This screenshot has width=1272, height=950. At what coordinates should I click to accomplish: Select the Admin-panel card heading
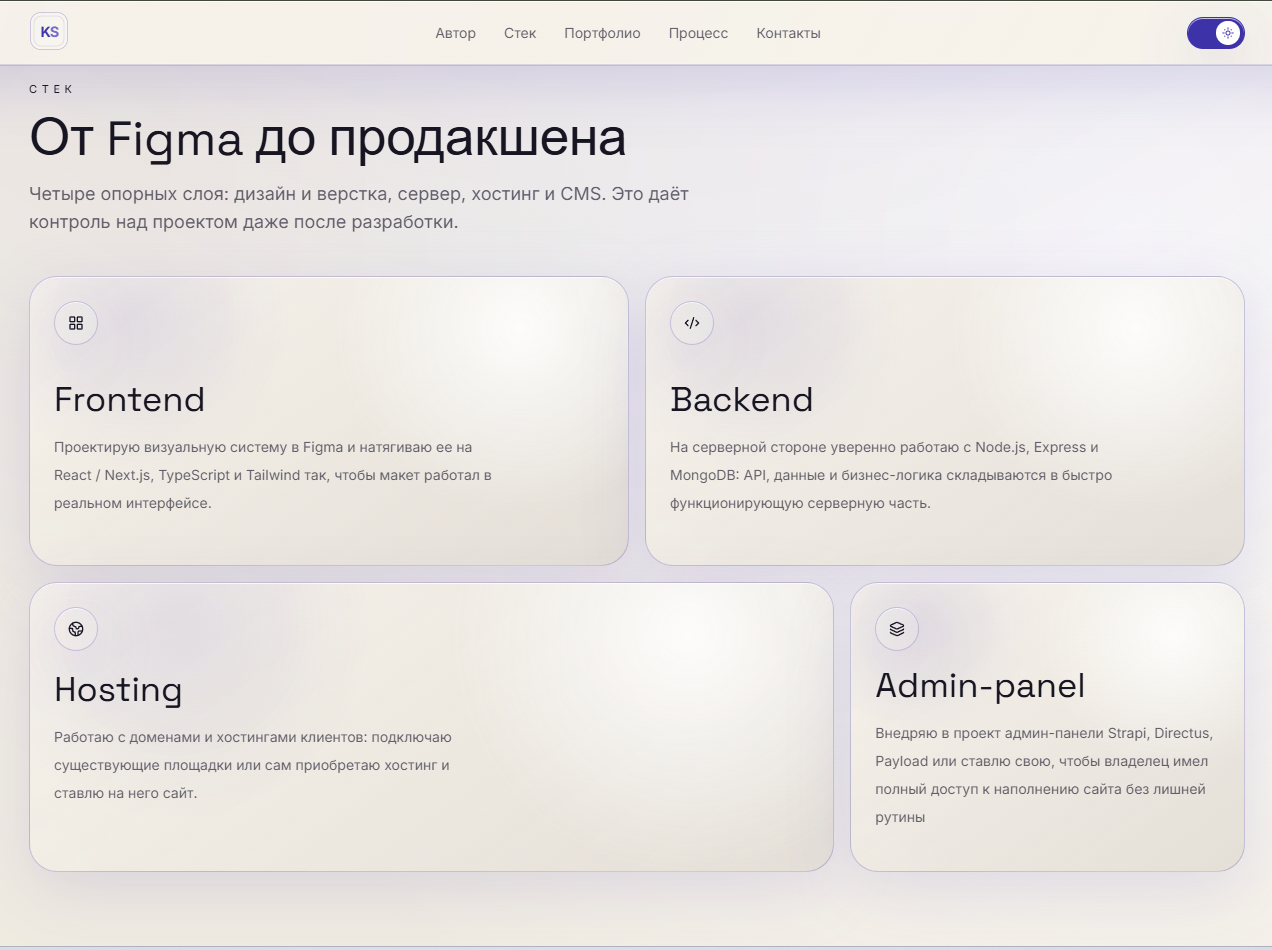click(x=980, y=686)
